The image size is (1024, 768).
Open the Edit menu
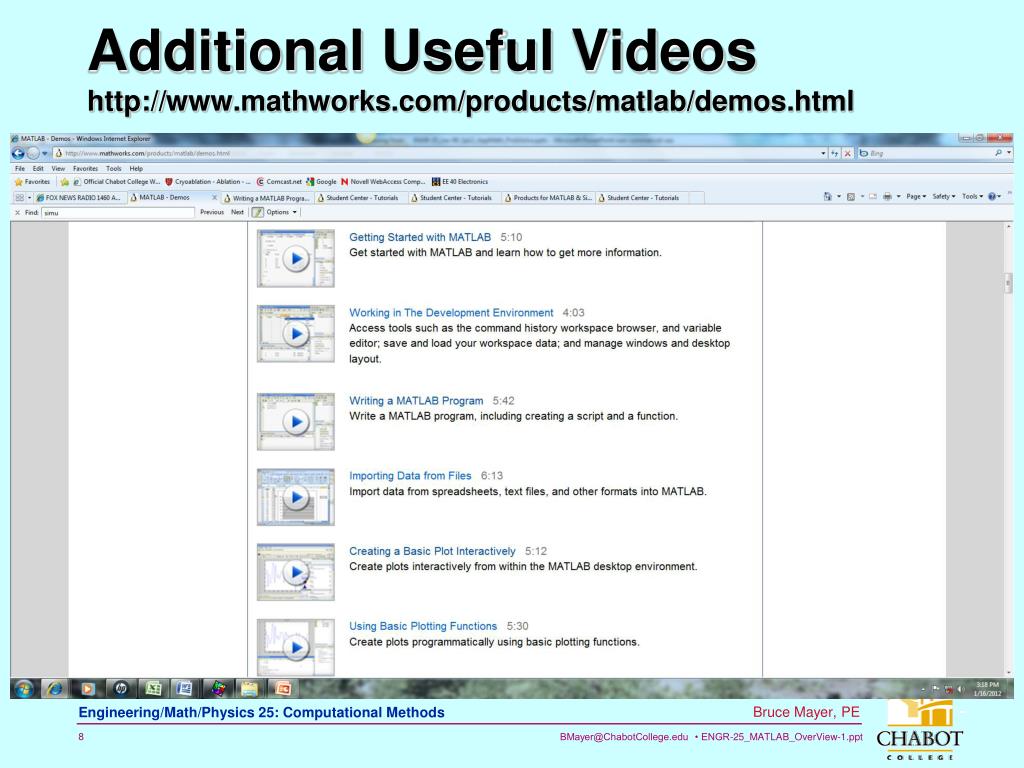[38, 168]
